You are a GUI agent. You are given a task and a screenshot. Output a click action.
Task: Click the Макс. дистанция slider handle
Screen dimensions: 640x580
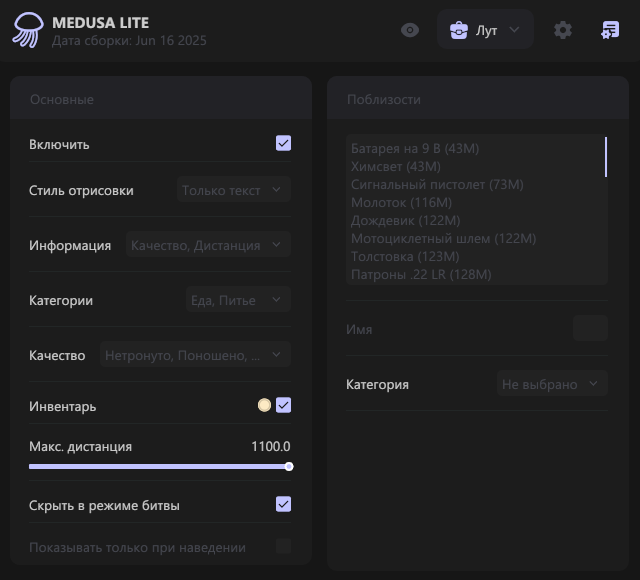point(289,466)
